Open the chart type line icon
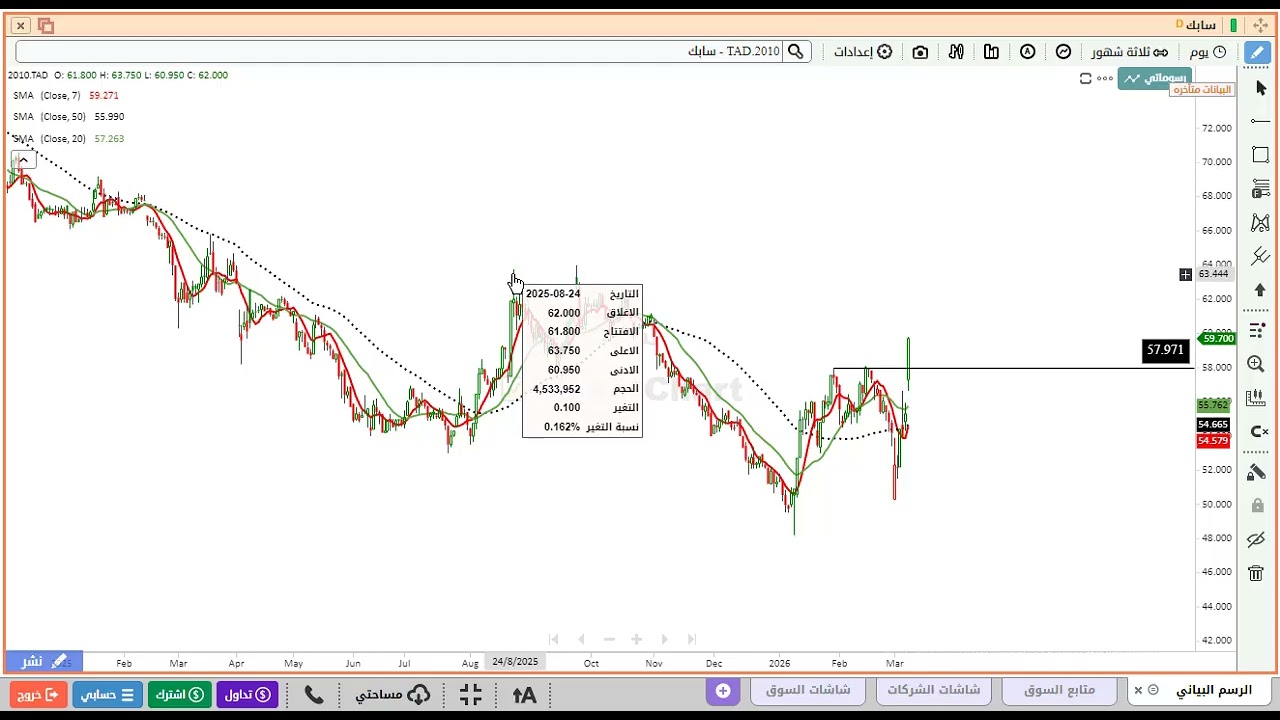 click(x=1063, y=52)
